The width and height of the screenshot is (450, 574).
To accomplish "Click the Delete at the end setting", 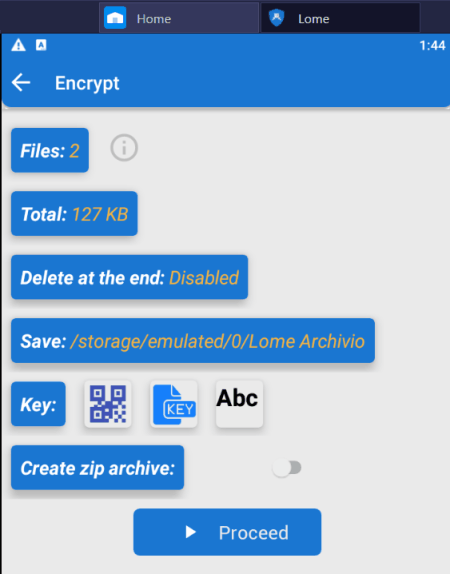I will (x=130, y=277).
